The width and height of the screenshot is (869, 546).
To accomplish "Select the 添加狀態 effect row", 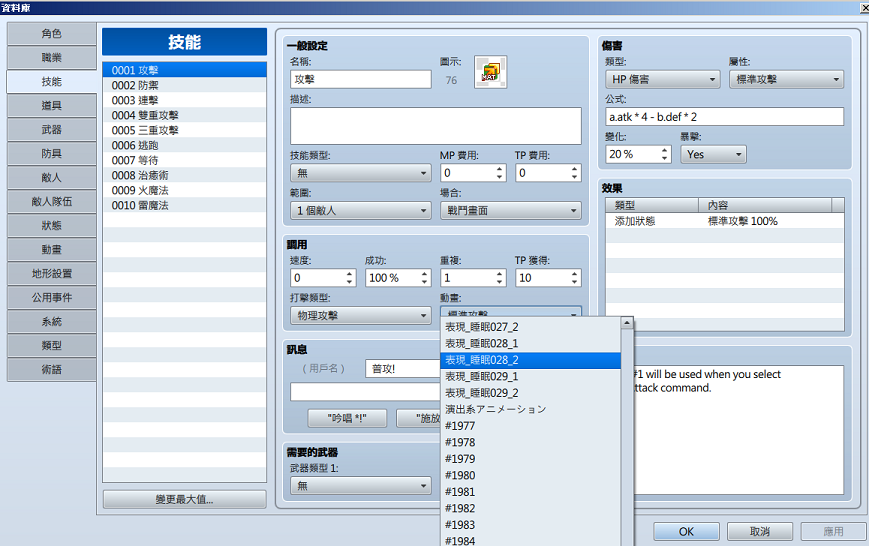I will pos(724,221).
